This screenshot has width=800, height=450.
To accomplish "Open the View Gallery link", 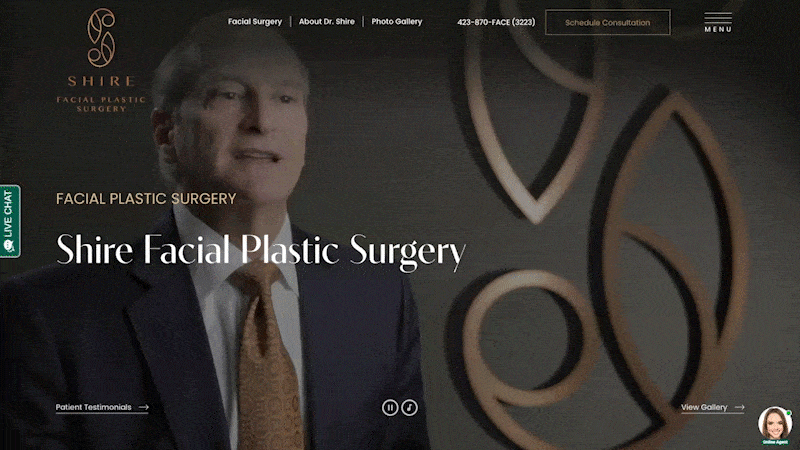I will pos(704,407).
